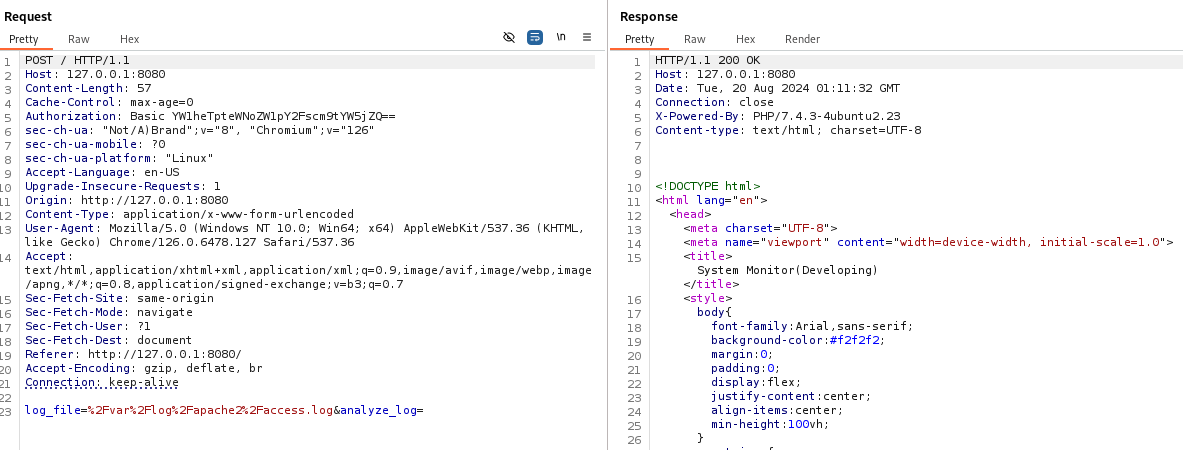Switch to the Request Raw tab
This screenshot has height=450, width=1183.
coord(78,39)
